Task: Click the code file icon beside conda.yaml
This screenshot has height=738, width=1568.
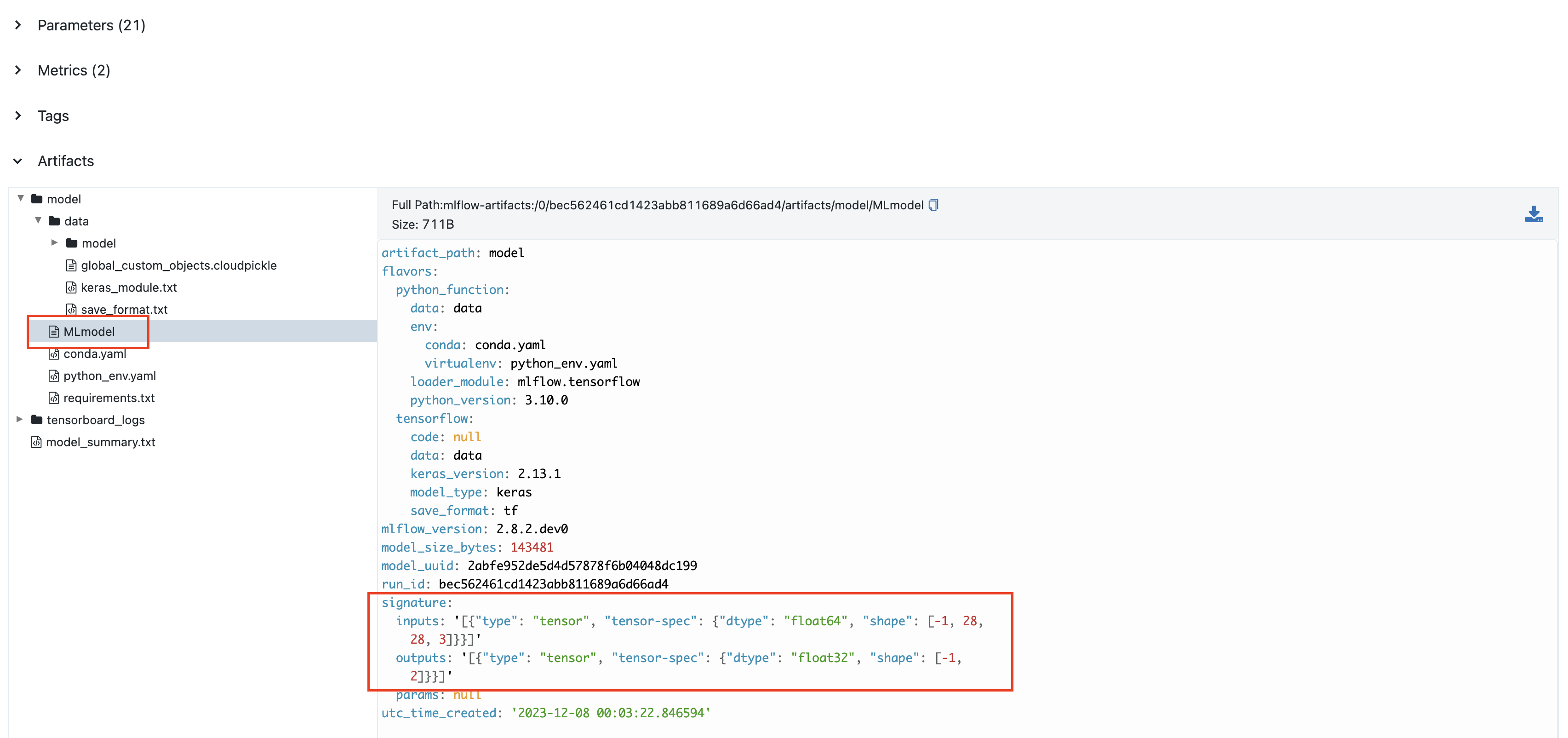Action: coord(53,353)
